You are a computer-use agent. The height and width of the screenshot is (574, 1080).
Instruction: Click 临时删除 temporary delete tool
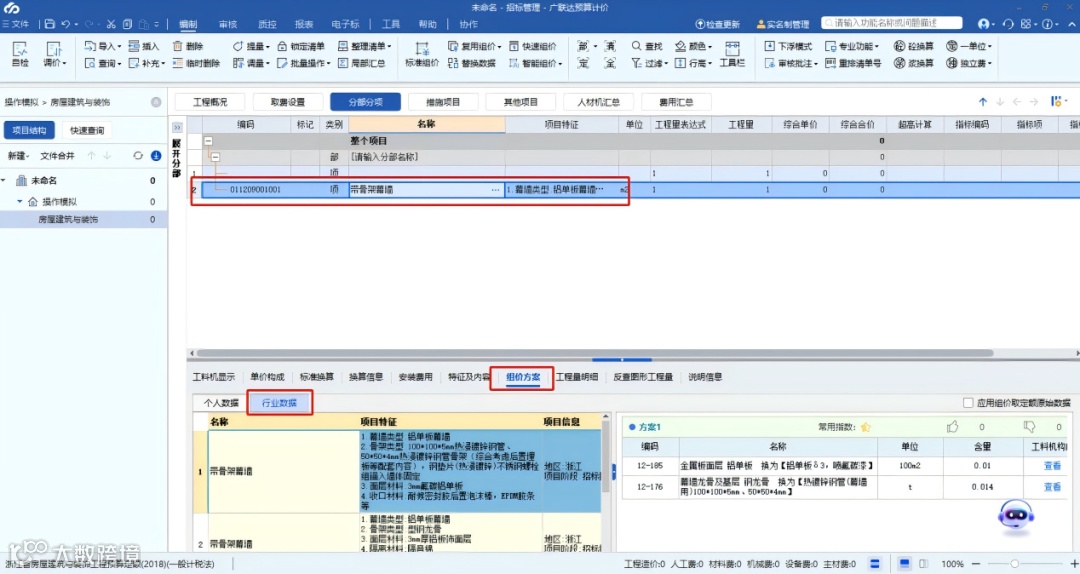[x=196, y=63]
